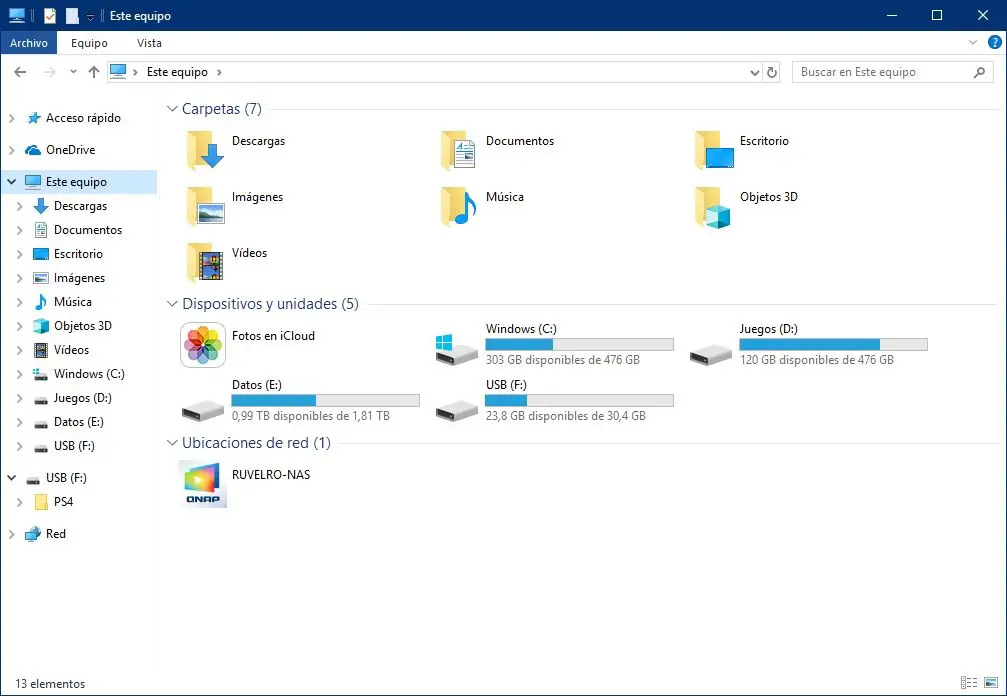Switch to large icons view in status bar
Viewport: 1007px width, 696px height.
click(990, 683)
